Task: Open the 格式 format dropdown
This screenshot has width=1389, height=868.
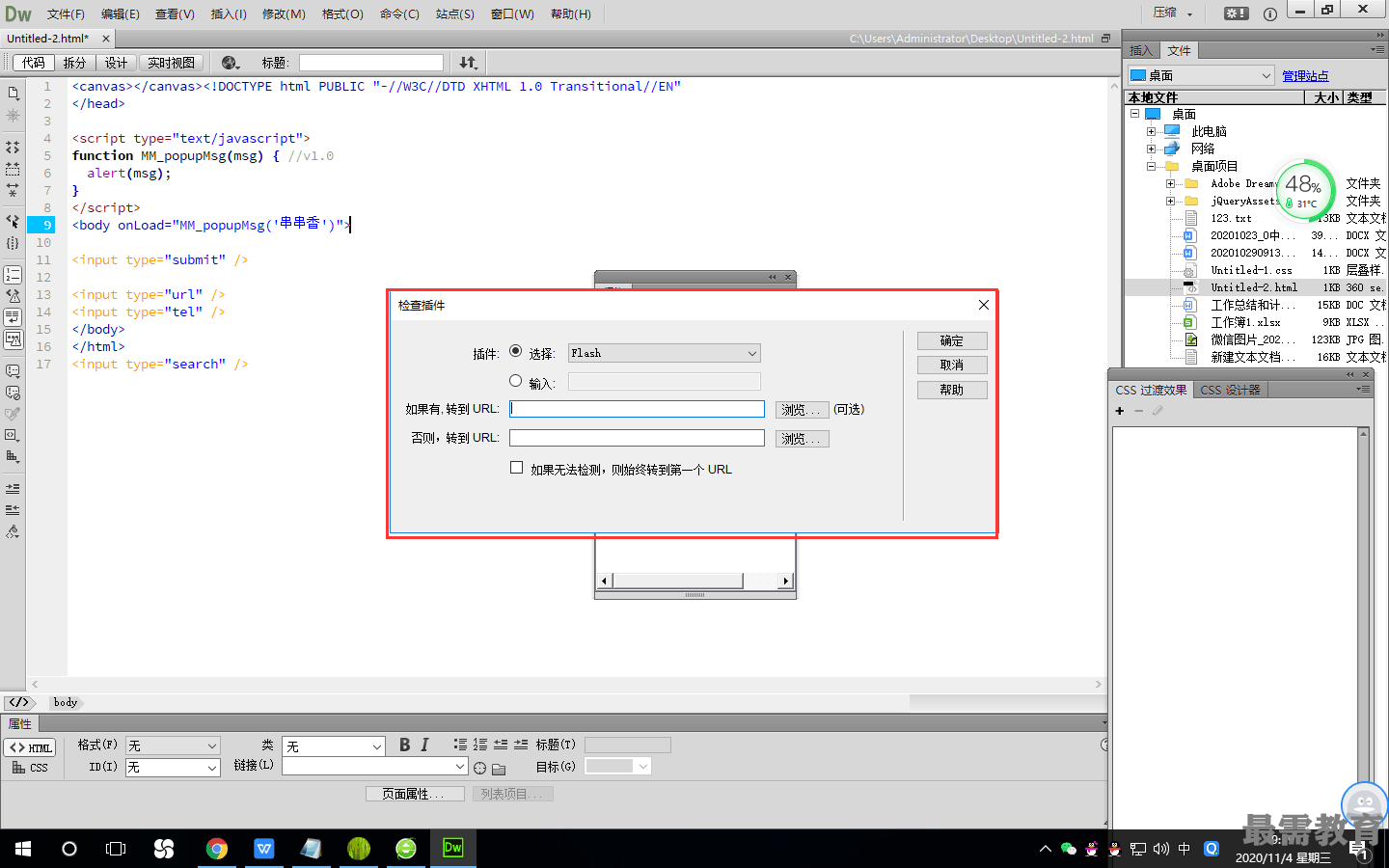Action: pyautogui.click(x=173, y=746)
